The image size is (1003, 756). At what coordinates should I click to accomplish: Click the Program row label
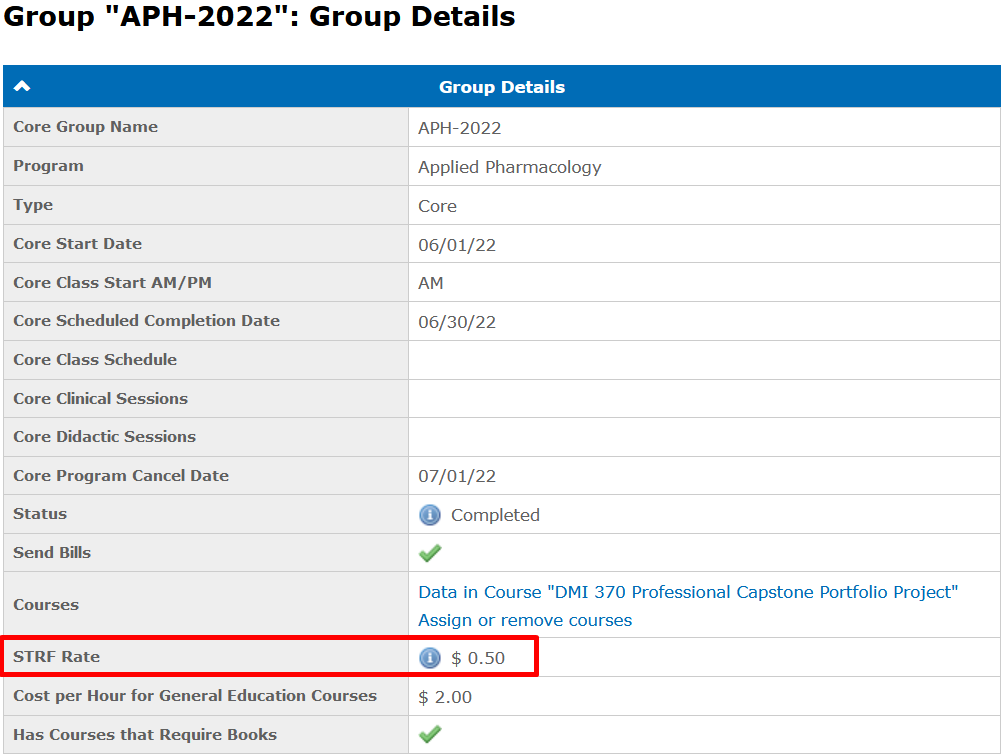pyautogui.click(x=49, y=166)
